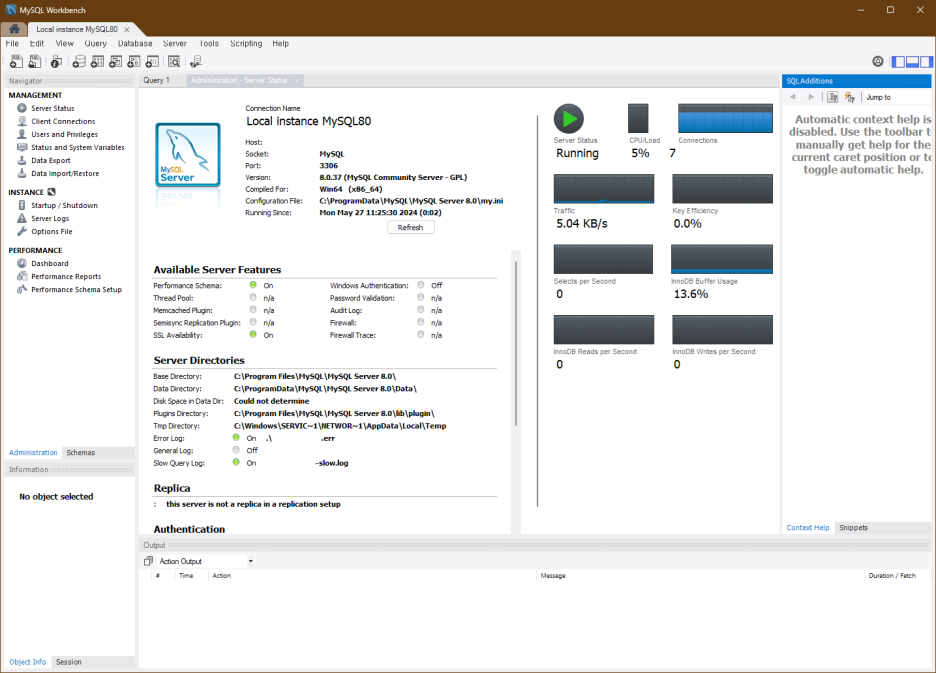
Task: Open the Workbench preferences gear icon
Action: 878,61
